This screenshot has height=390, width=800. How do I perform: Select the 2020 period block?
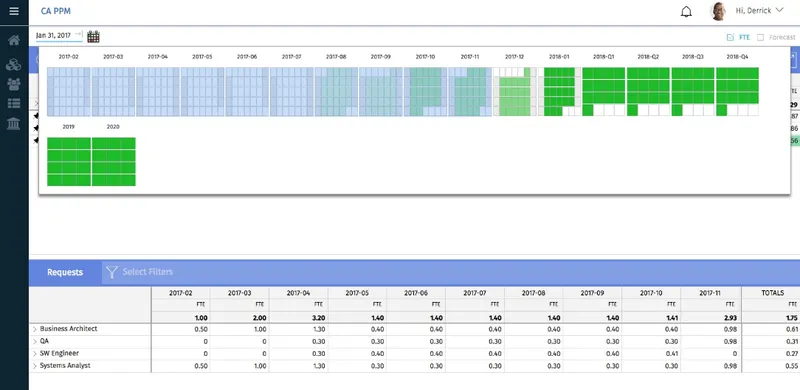click(x=113, y=161)
